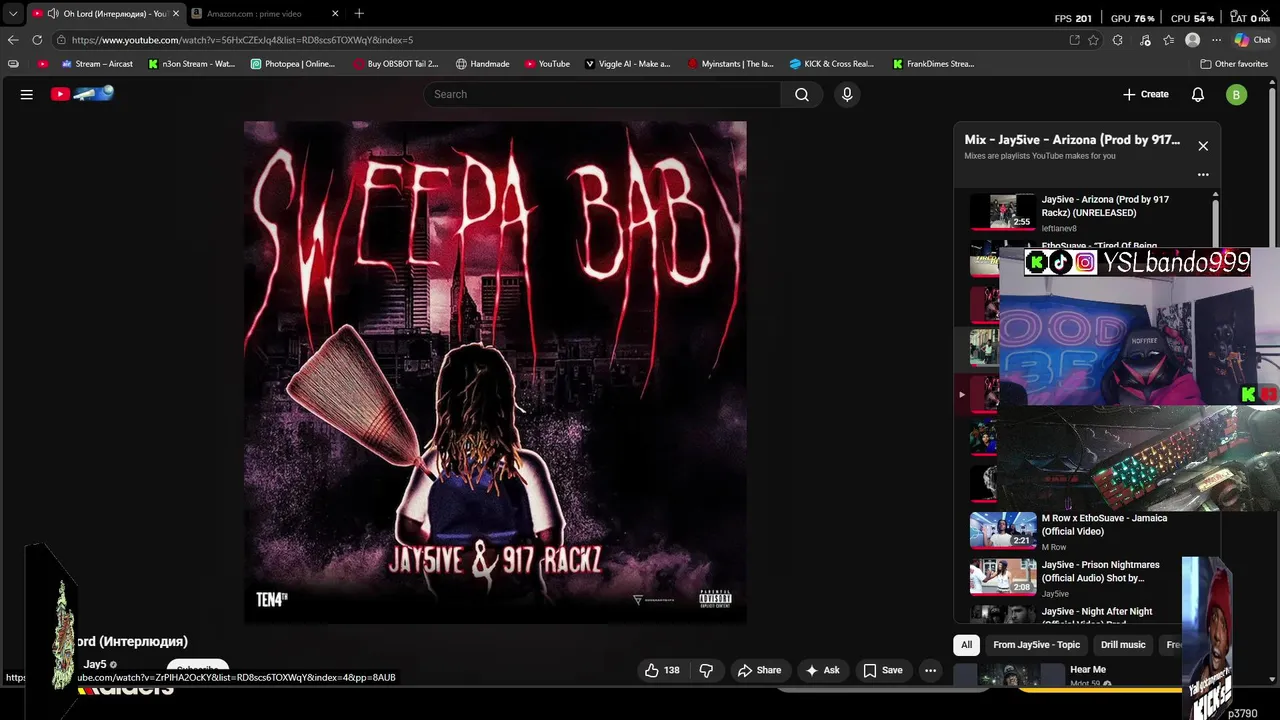The image size is (1280, 720).
Task: Like the video with 138 likes
Action: [662, 670]
